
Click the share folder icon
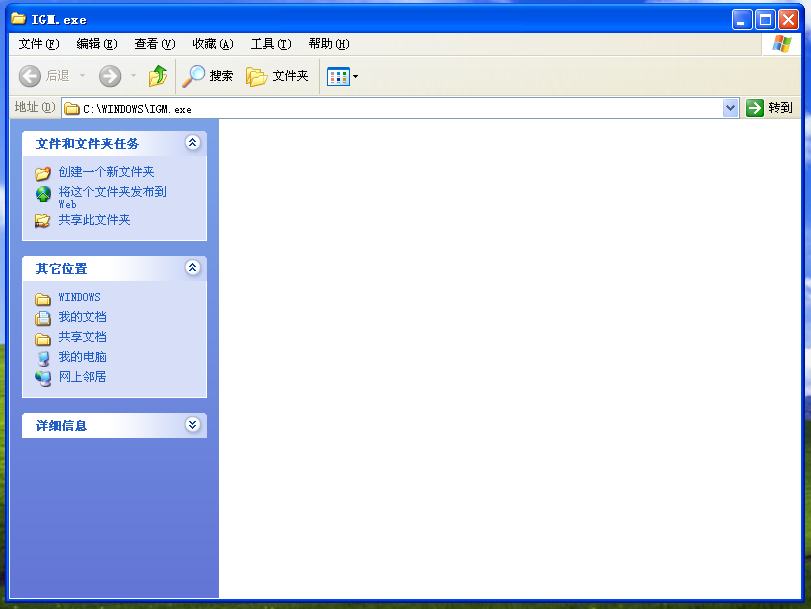[x=43, y=221]
